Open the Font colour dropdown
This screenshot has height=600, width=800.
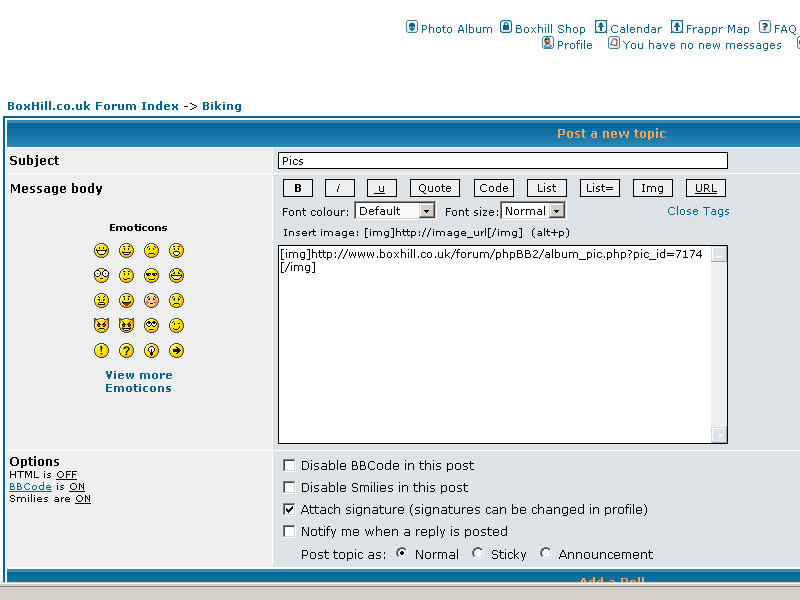coord(427,211)
